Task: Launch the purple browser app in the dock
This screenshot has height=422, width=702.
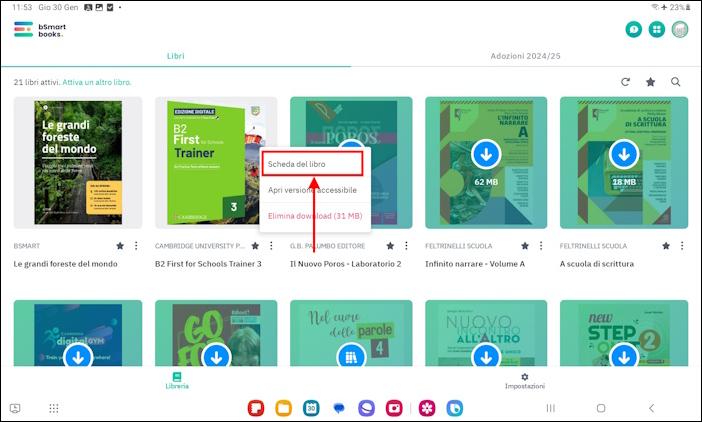Action: [366, 408]
